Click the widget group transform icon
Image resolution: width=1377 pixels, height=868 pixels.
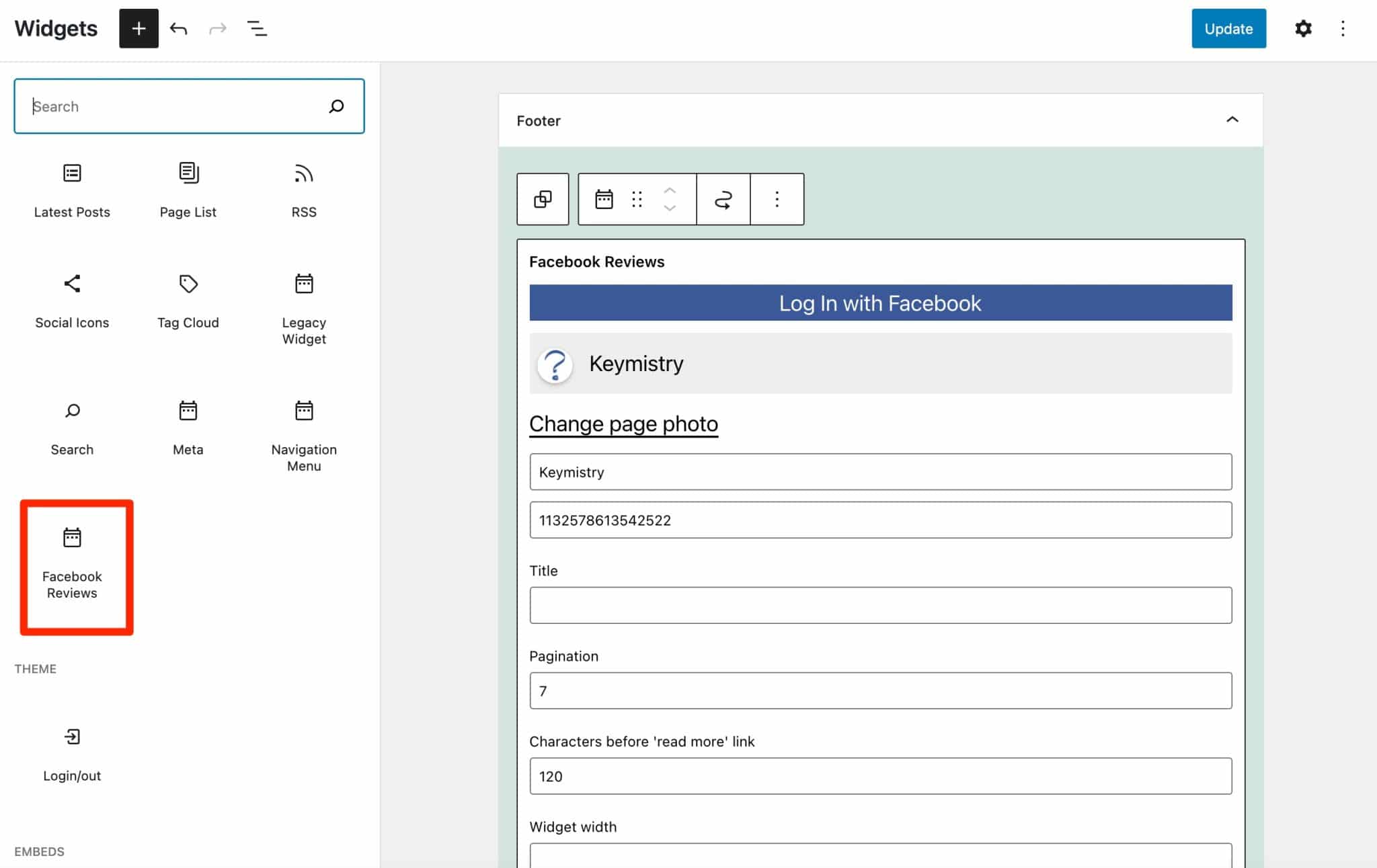543,199
